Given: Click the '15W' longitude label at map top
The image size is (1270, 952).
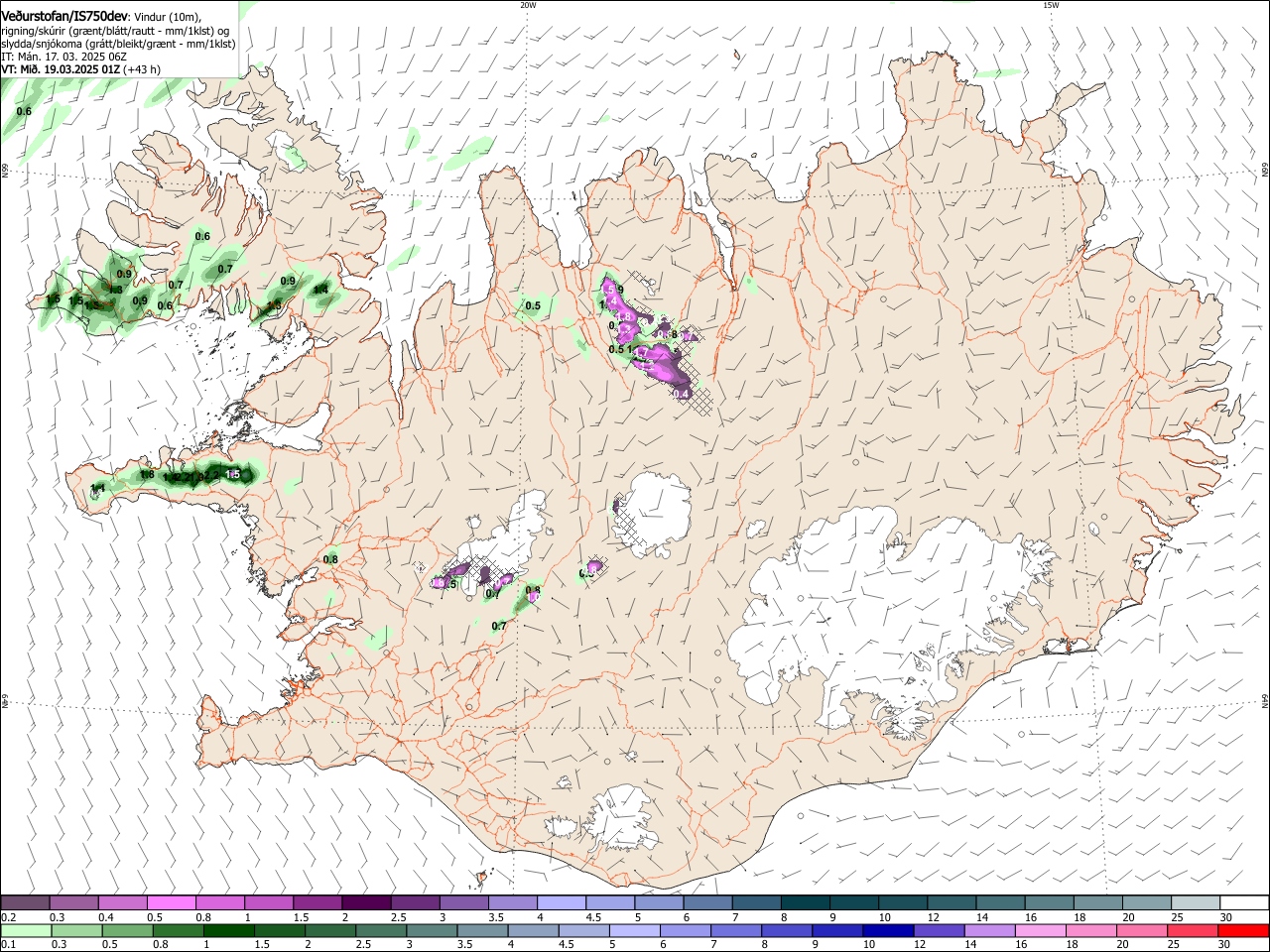Looking at the screenshot, I should (x=1051, y=5).
